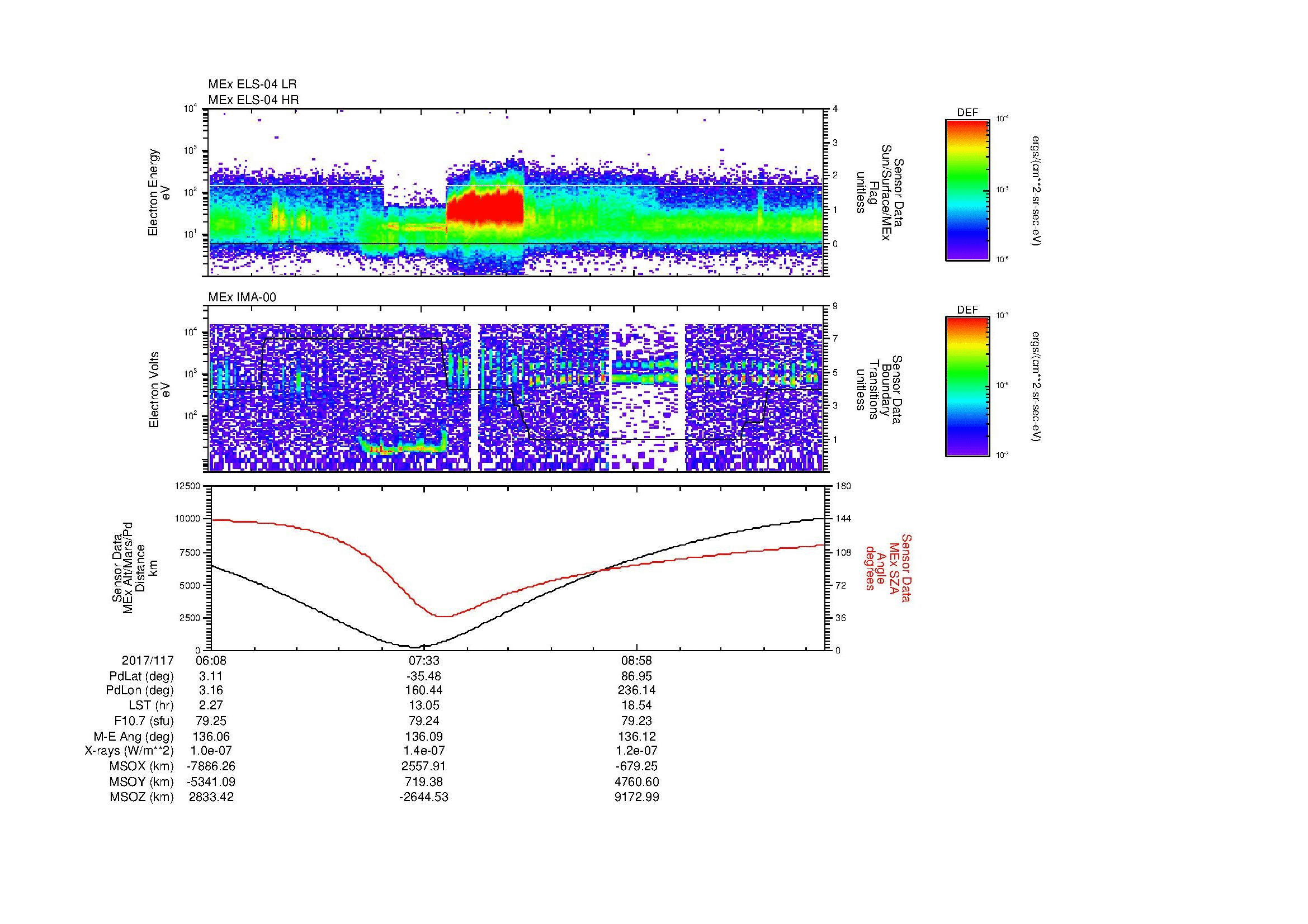Click the PdLat value -35.48
Screen dimensions: 1308x924
pos(424,676)
